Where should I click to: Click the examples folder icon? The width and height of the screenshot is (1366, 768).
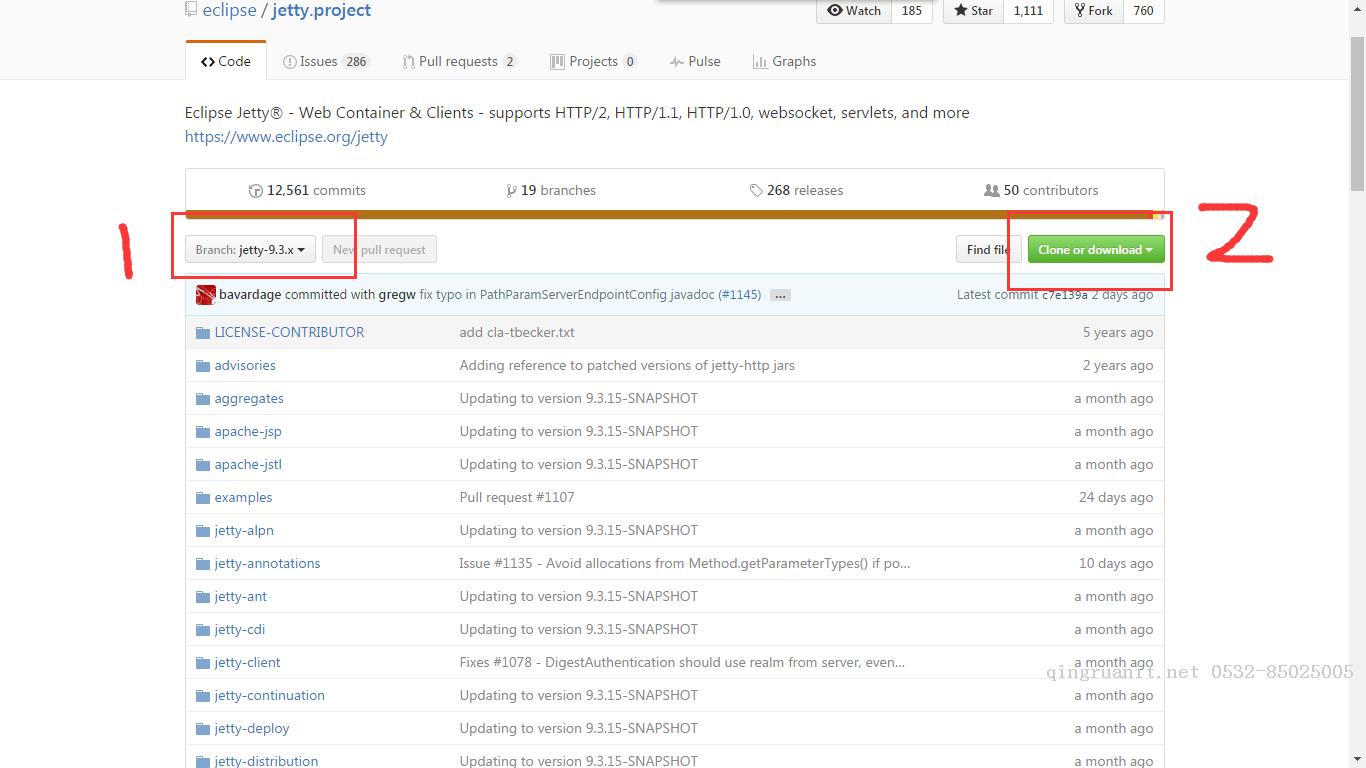pyautogui.click(x=203, y=497)
